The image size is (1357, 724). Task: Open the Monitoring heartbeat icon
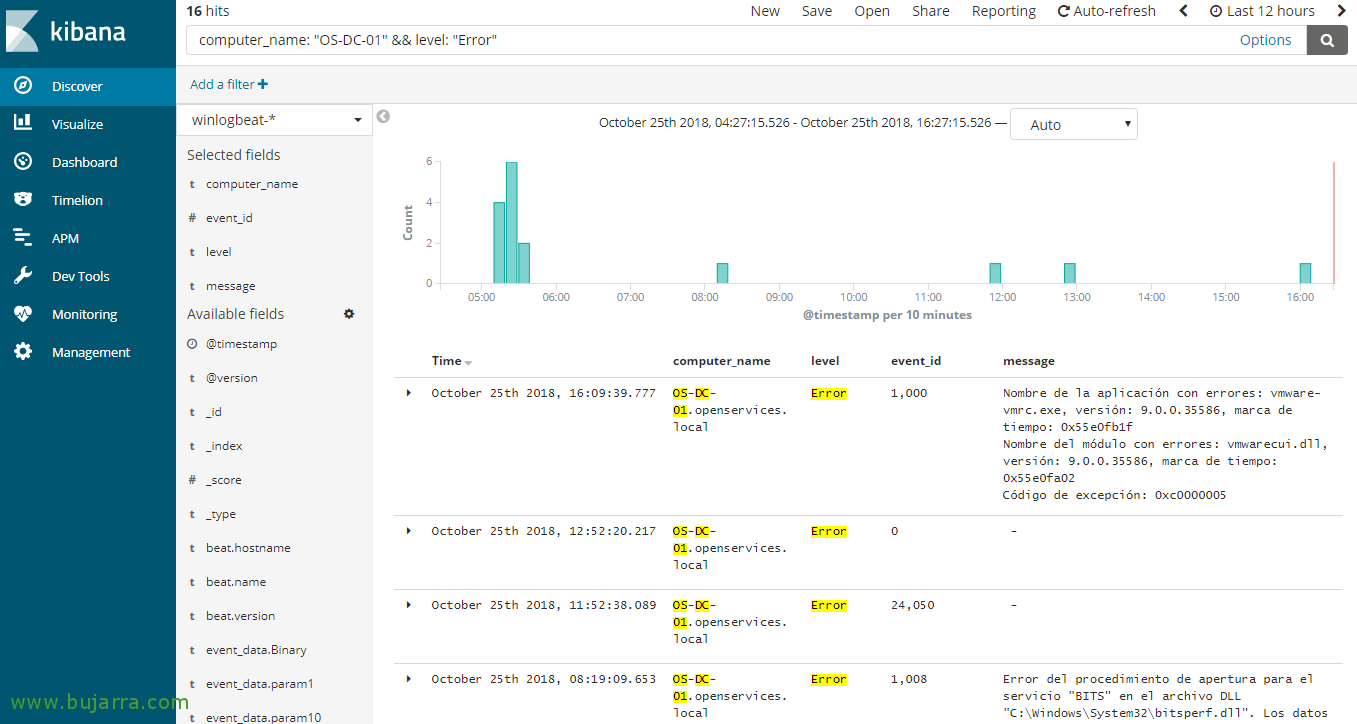coord(23,314)
